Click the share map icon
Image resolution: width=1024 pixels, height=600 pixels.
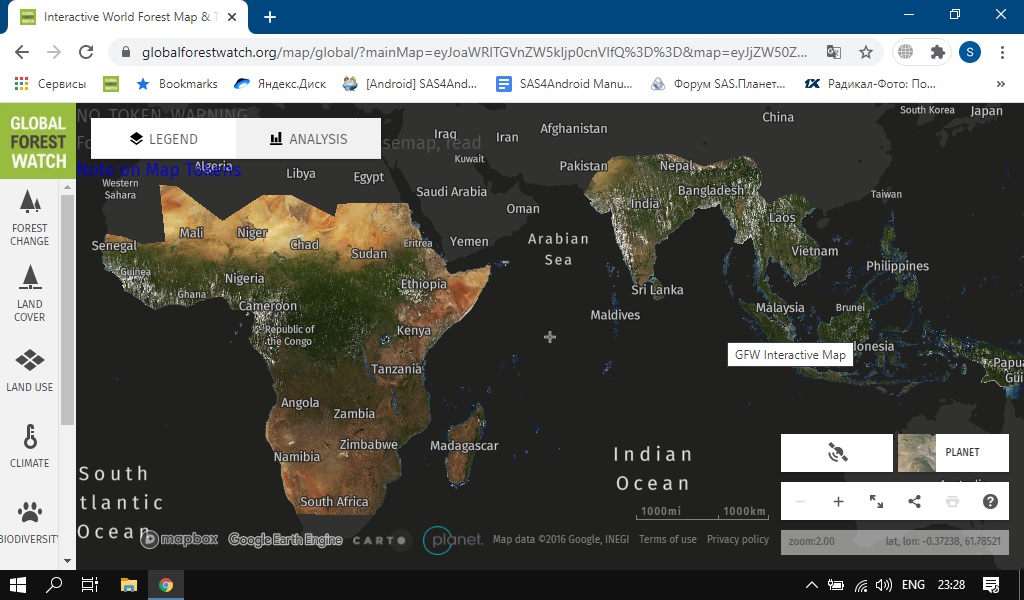(x=914, y=502)
